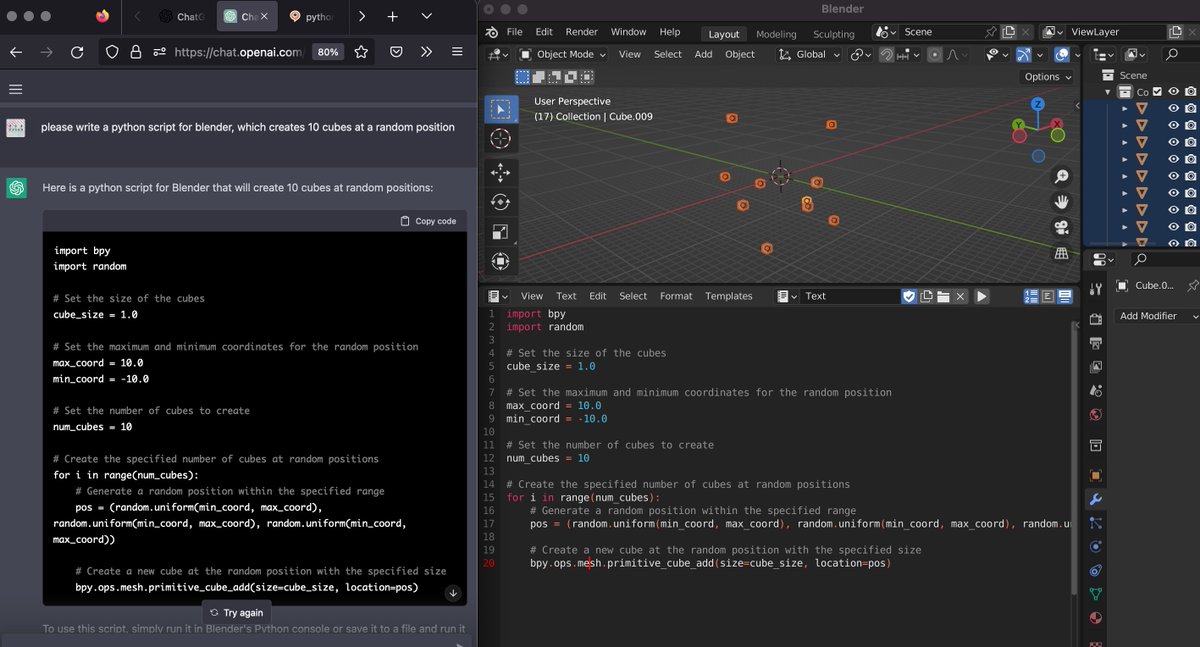Open the Modifiers wrench properties tab
Viewport: 1200px width, 647px height.
[1096, 499]
